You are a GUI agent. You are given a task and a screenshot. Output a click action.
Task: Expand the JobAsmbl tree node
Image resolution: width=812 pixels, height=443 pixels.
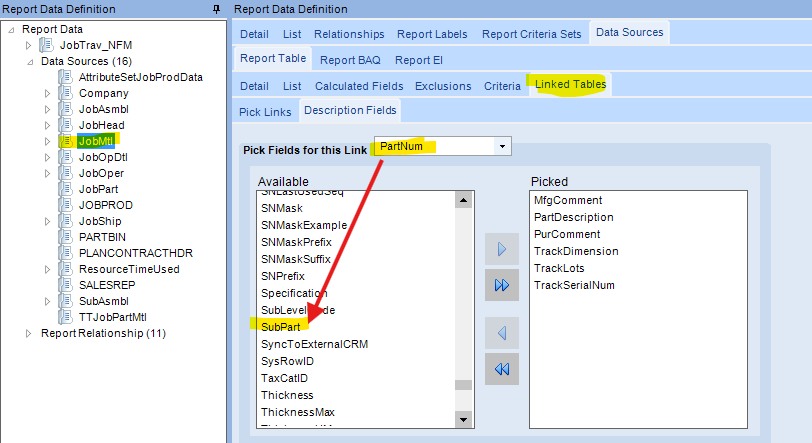coord(47,110)
